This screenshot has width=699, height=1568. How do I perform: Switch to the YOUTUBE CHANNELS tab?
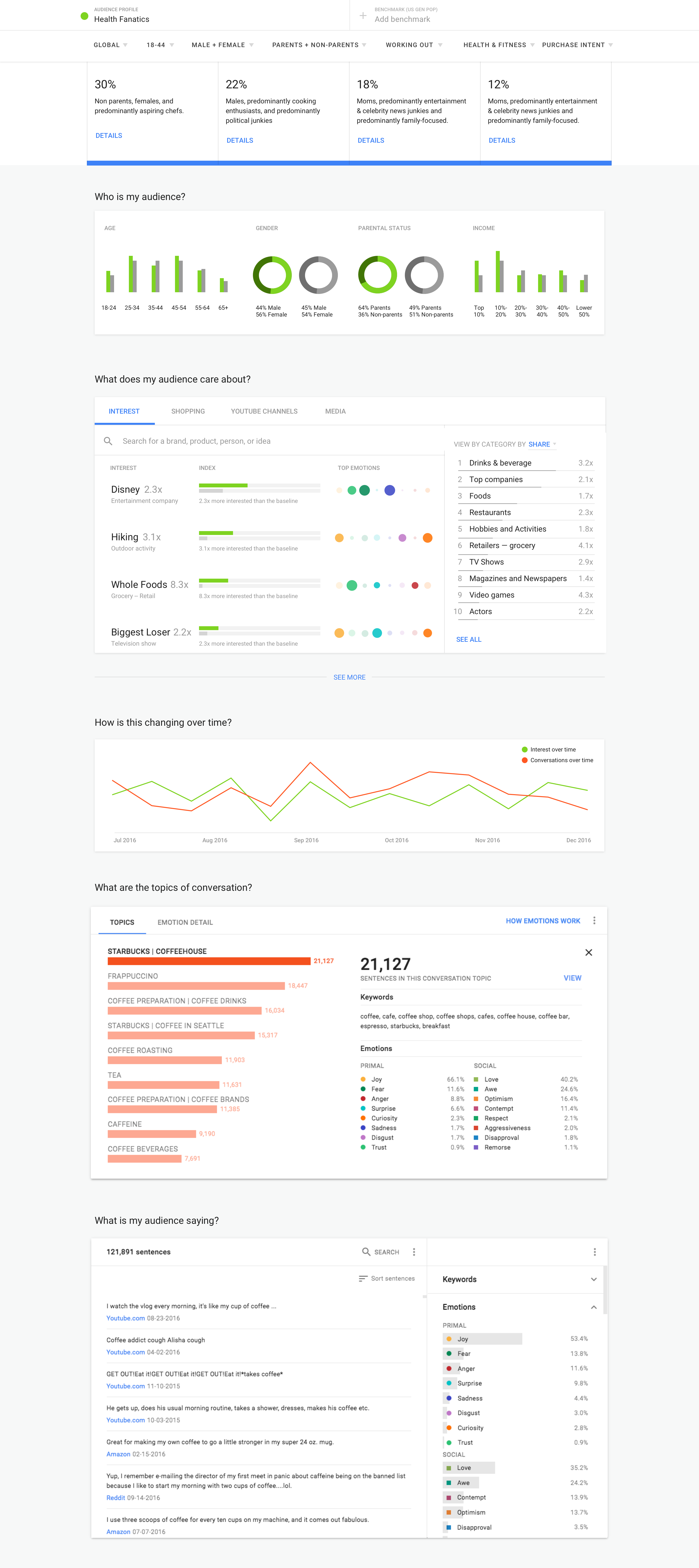click(264, 411)
